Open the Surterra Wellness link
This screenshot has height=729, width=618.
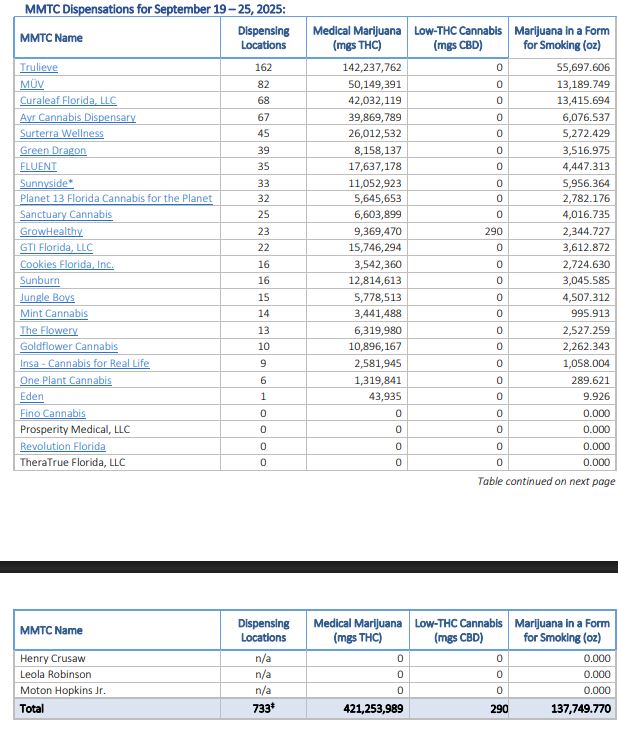pyautogui.click(x=61, y=133)
